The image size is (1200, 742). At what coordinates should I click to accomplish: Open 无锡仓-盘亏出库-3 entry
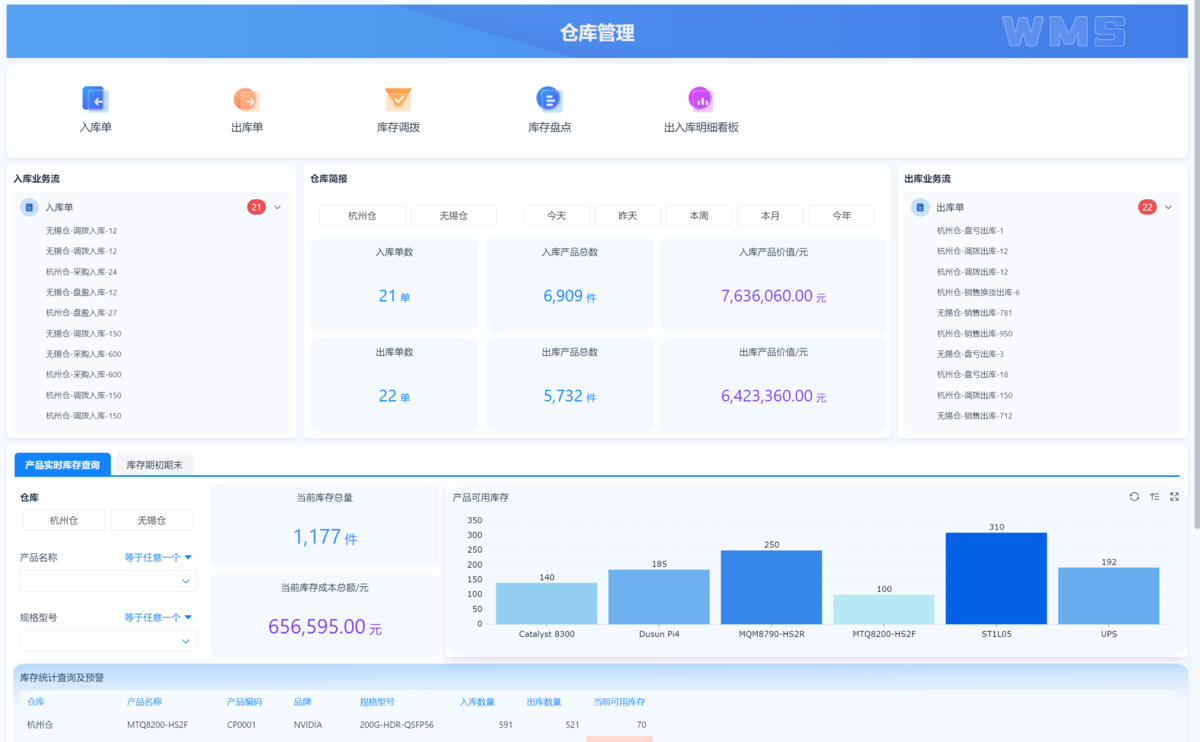point(970,354)
